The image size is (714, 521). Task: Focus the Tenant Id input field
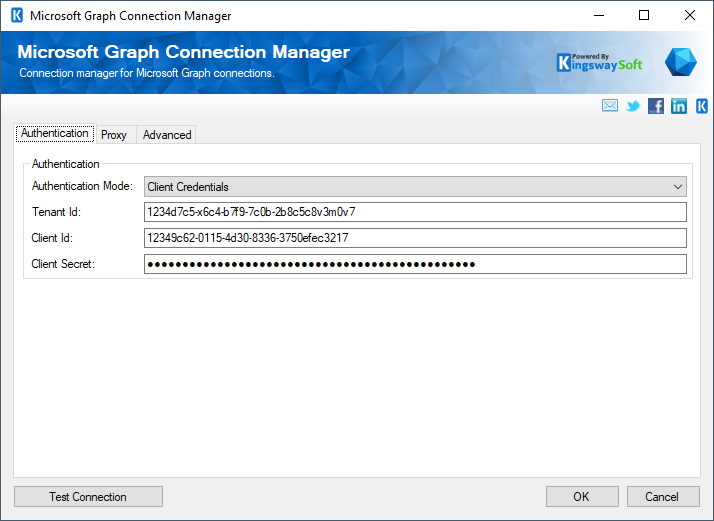[415, 212]
